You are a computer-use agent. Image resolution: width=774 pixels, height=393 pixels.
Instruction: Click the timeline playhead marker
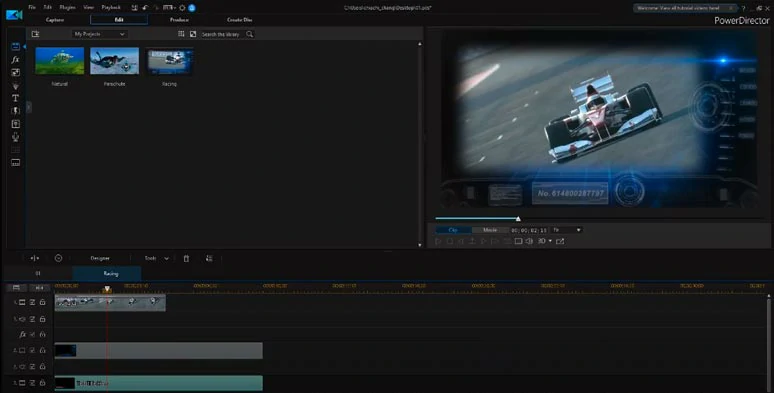click(107, 289)
